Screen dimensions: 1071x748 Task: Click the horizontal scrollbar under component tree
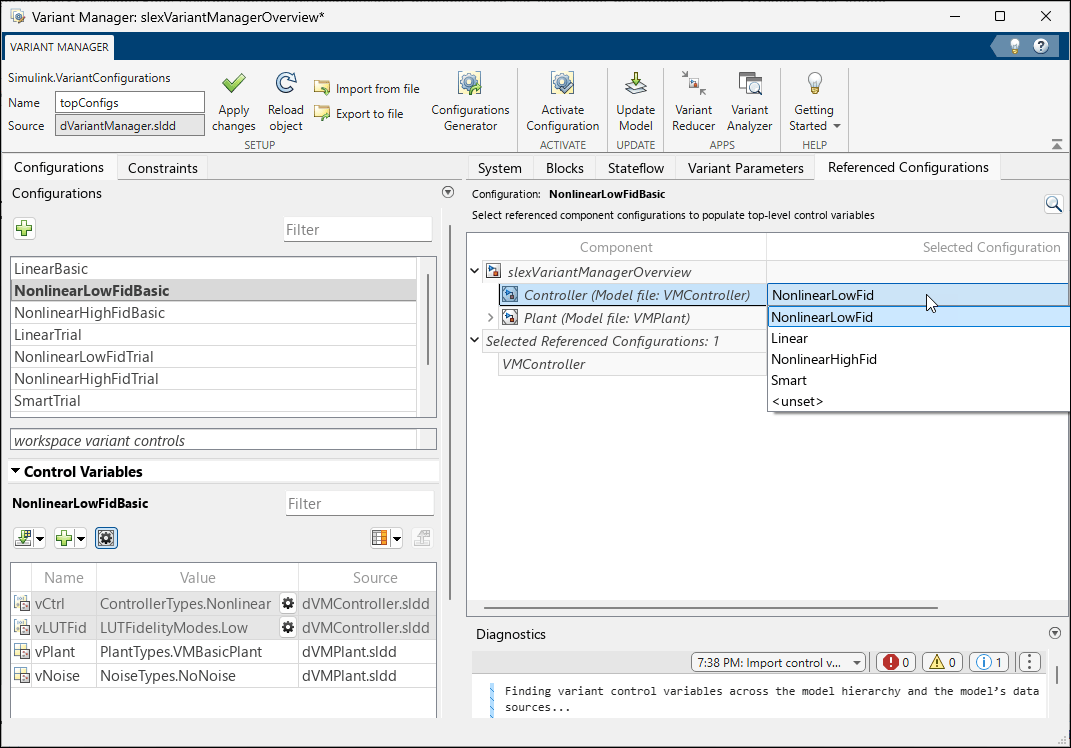click(x=710, y=607)
